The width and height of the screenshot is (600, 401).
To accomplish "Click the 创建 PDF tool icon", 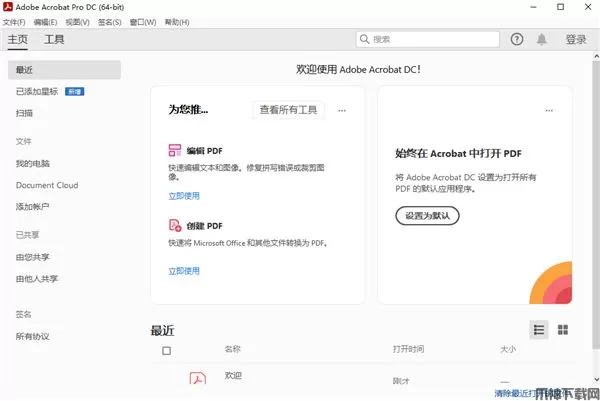I will 175,225.
